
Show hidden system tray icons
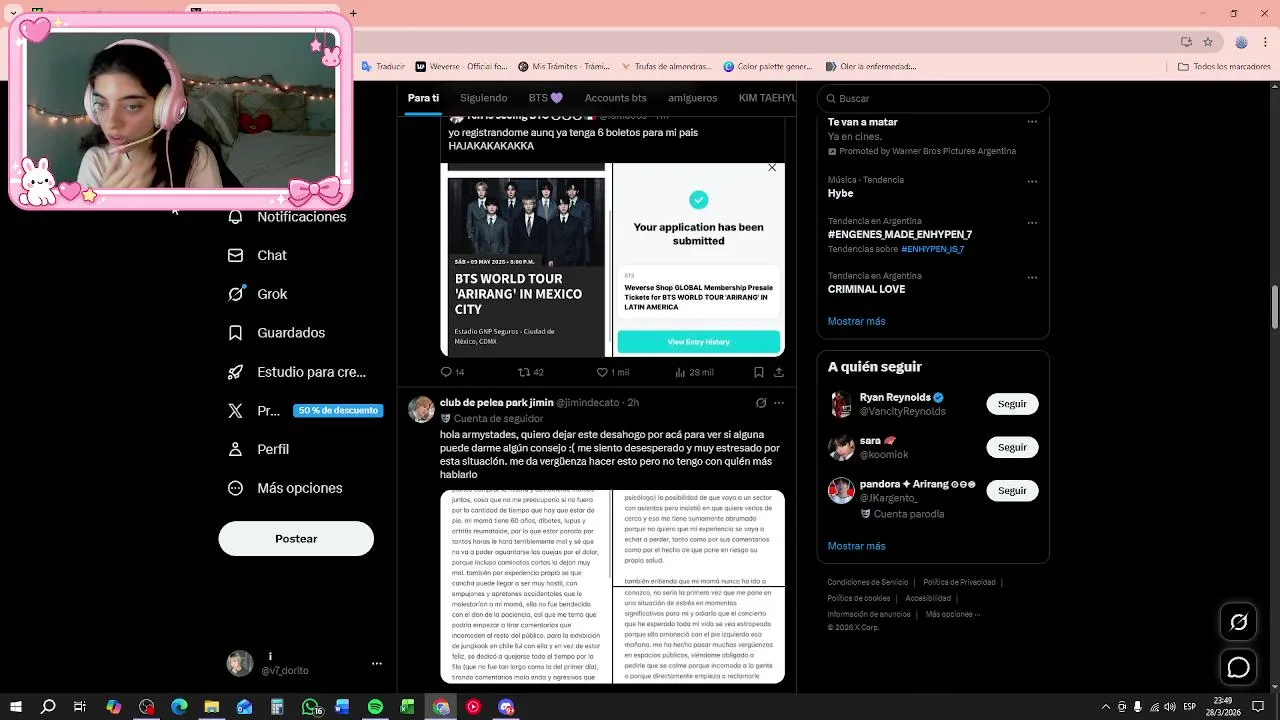1105,707
